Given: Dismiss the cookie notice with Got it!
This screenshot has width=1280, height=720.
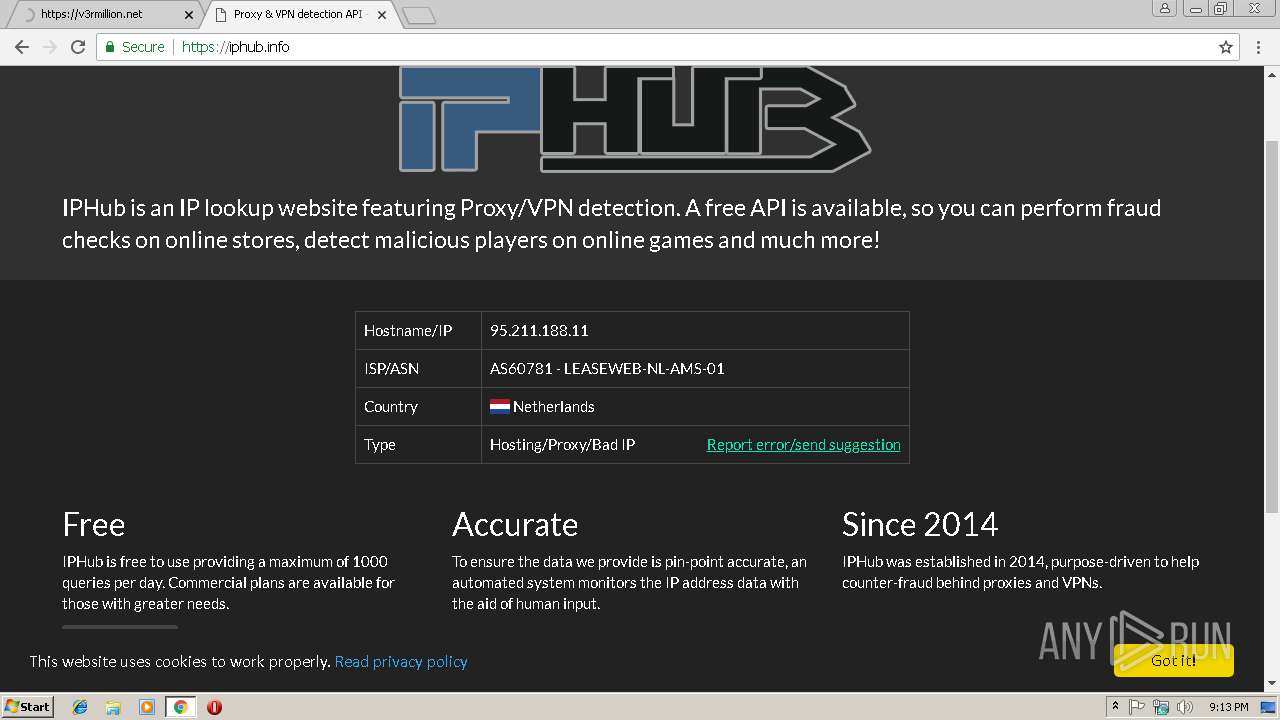Looking at the screenshot, I should click(1173, 661).
